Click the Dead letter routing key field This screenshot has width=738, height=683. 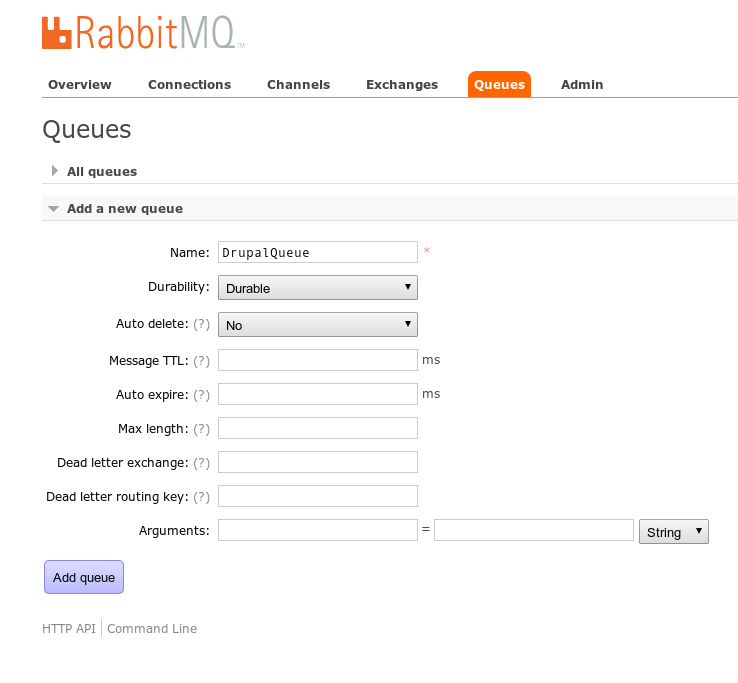(x=318, y=496)
